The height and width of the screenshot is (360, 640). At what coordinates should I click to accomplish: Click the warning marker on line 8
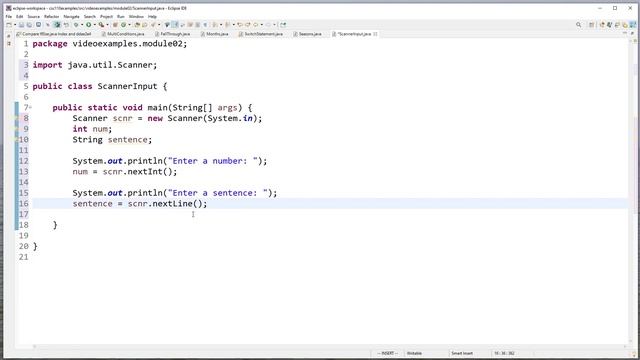point(17,118)
